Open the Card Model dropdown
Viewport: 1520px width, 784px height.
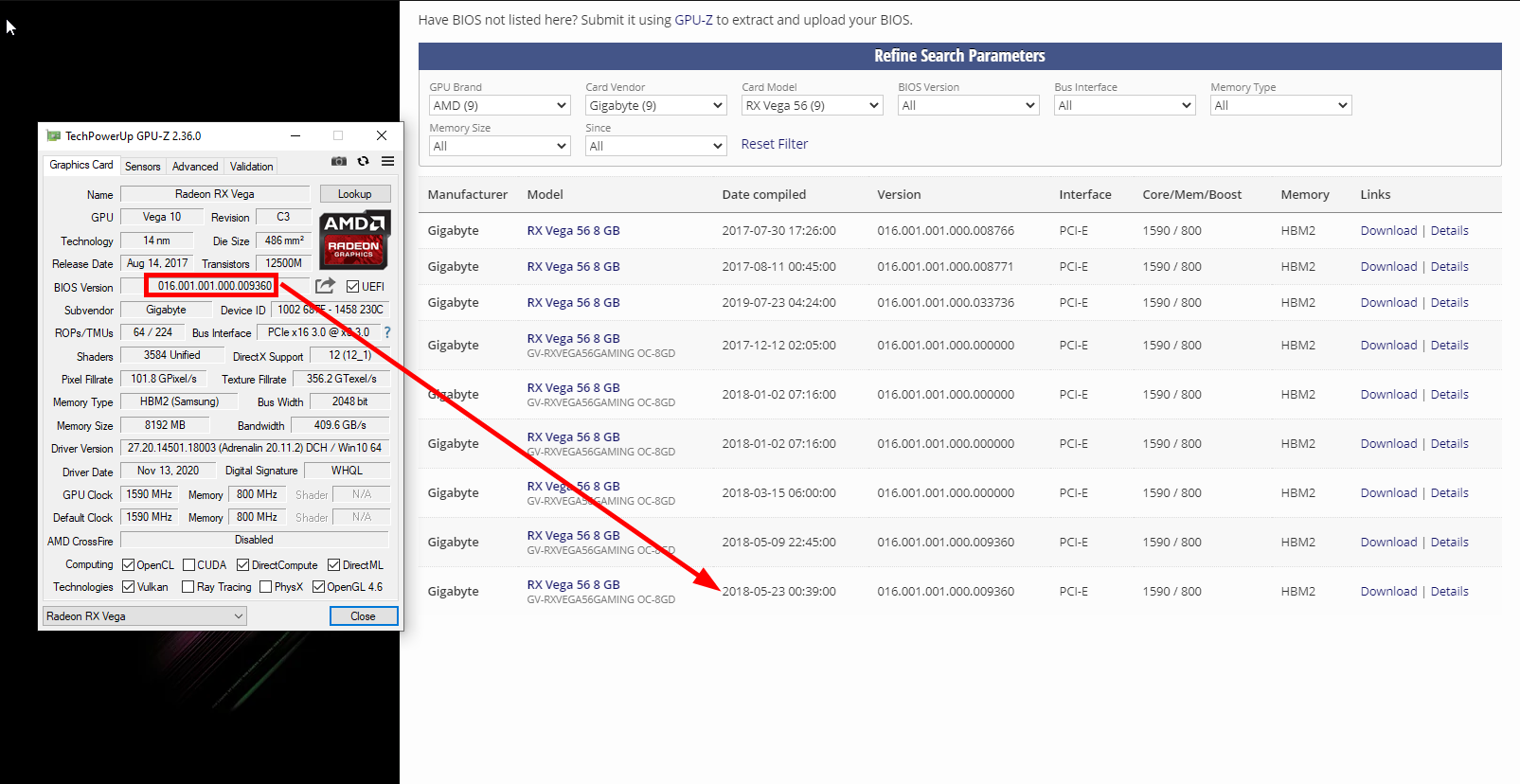pos(812,105)
